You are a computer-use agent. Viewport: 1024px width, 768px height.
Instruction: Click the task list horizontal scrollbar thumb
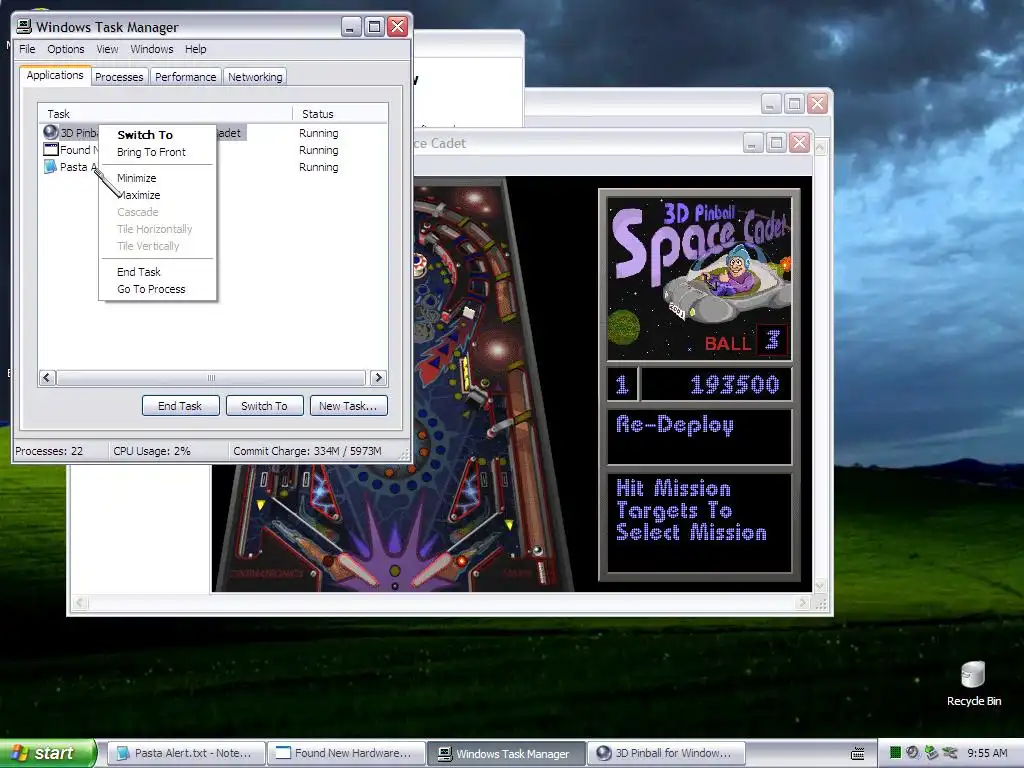tap(211, 377)
